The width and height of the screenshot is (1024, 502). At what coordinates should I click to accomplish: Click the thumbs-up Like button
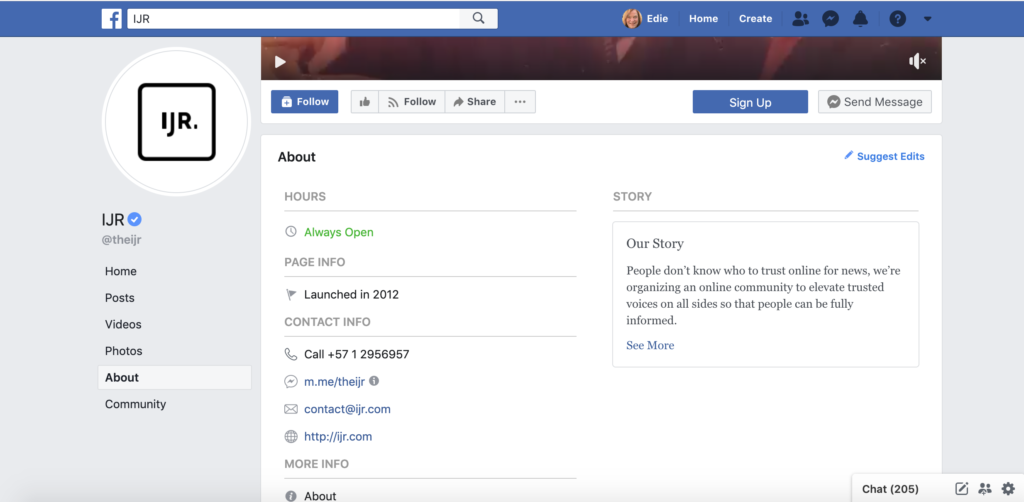(x=364, y=102)
